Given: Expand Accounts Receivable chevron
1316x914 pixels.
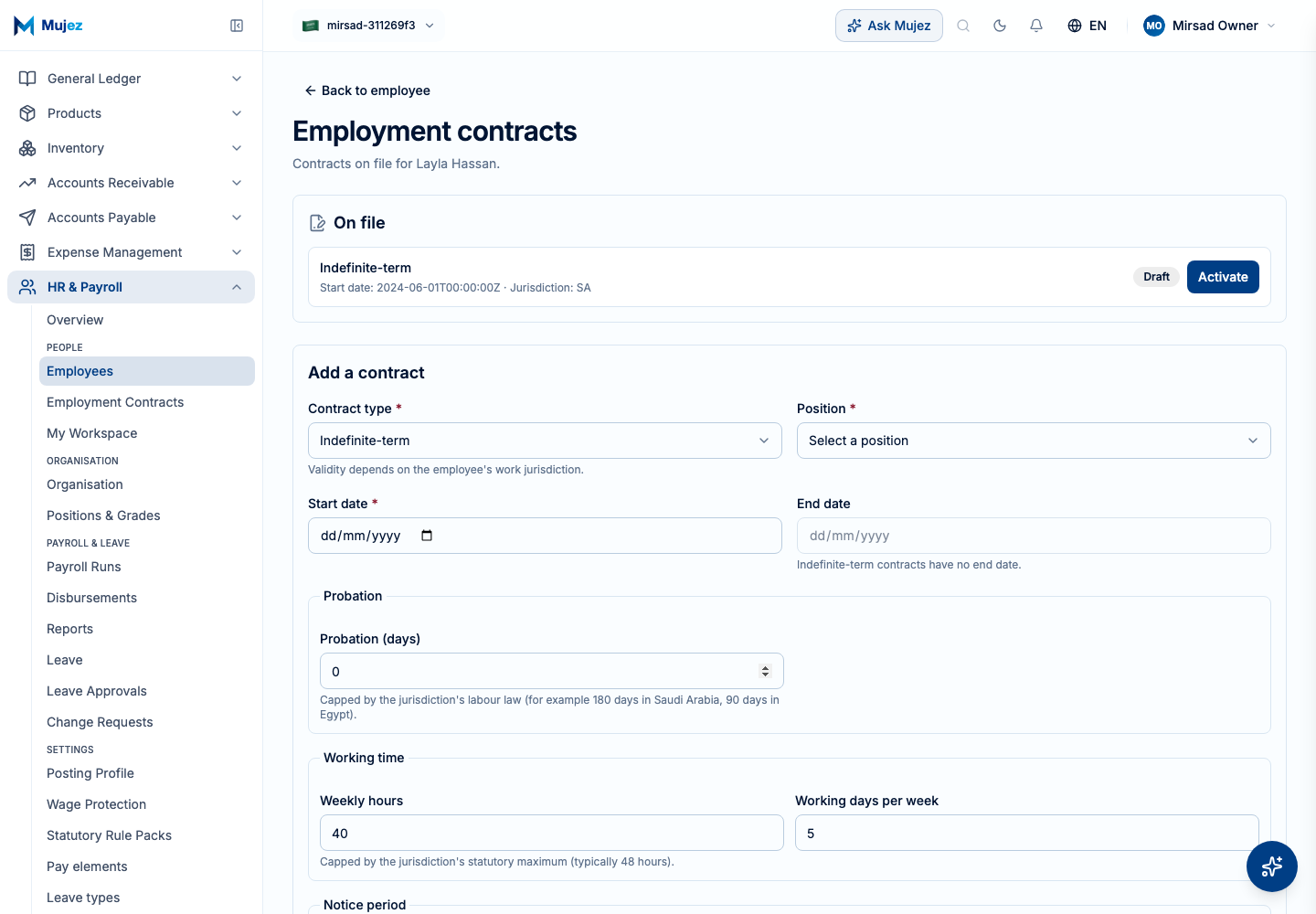Looking at the screenshot, I should 237,183.
